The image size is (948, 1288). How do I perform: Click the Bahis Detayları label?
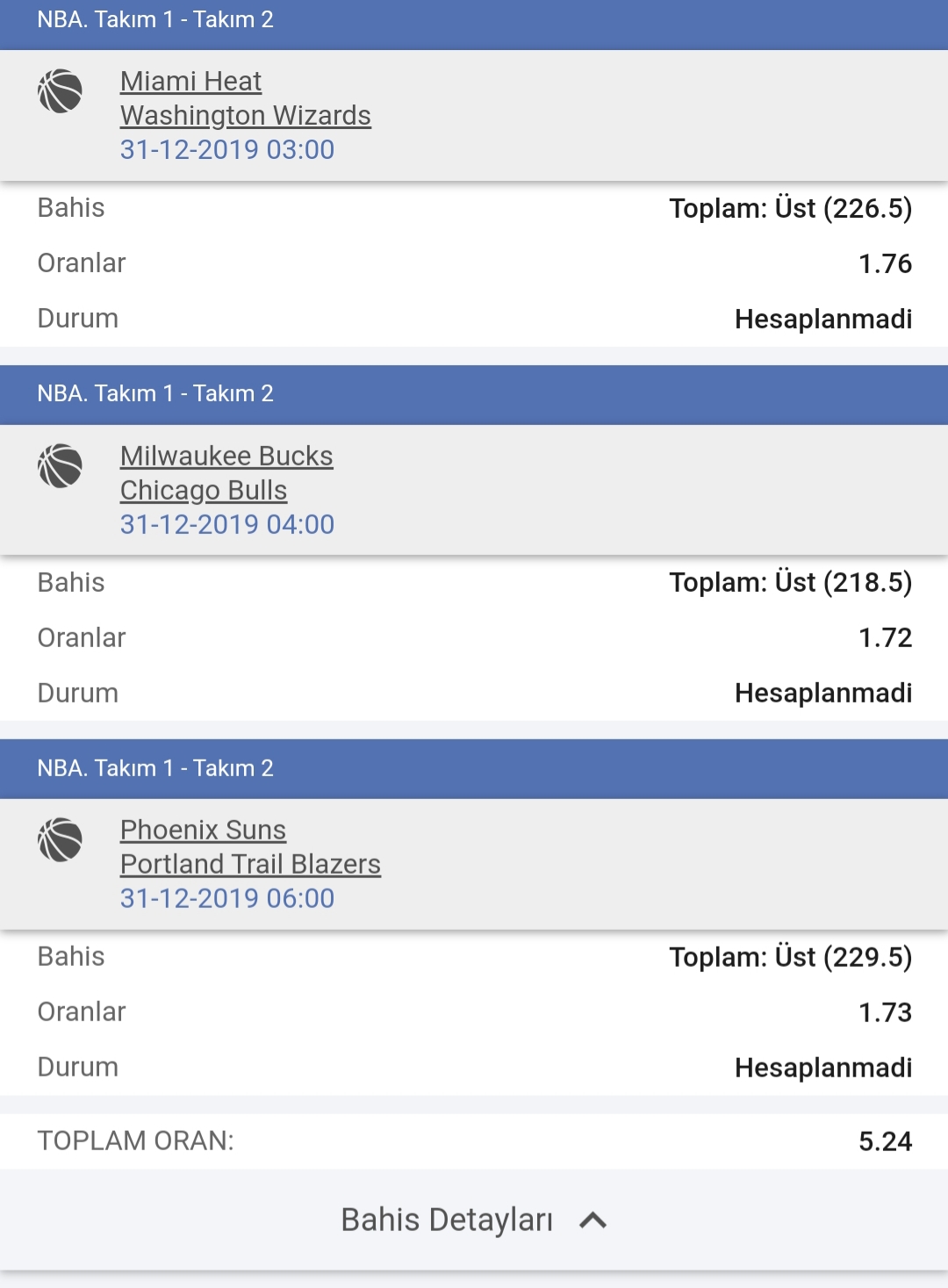[447, 1220]
